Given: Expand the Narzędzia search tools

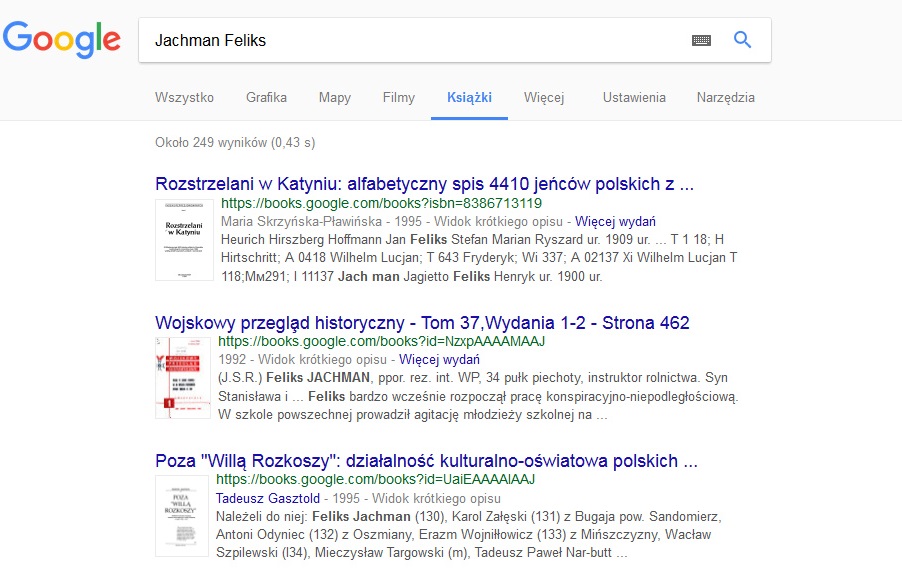Looking at the screenshot, I should click(725, 98).
